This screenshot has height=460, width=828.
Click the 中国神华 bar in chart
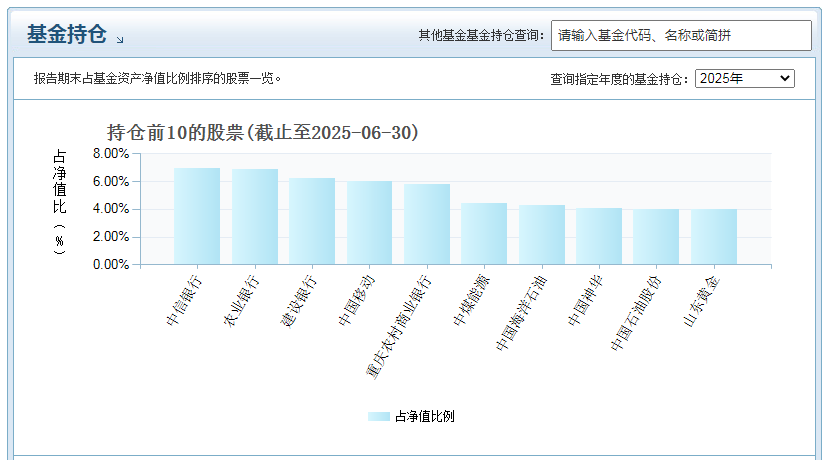pyautogui.click(x=599, y=236)
